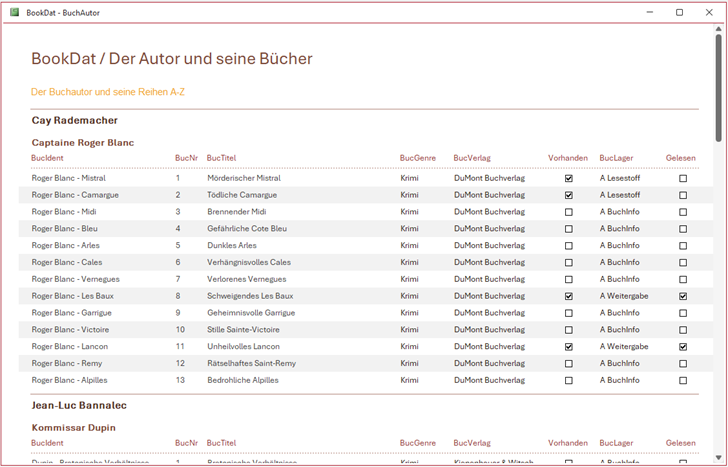Click the Kommissar Dupin series heading
The image size is (728, 467).
[x=73, y=428]
